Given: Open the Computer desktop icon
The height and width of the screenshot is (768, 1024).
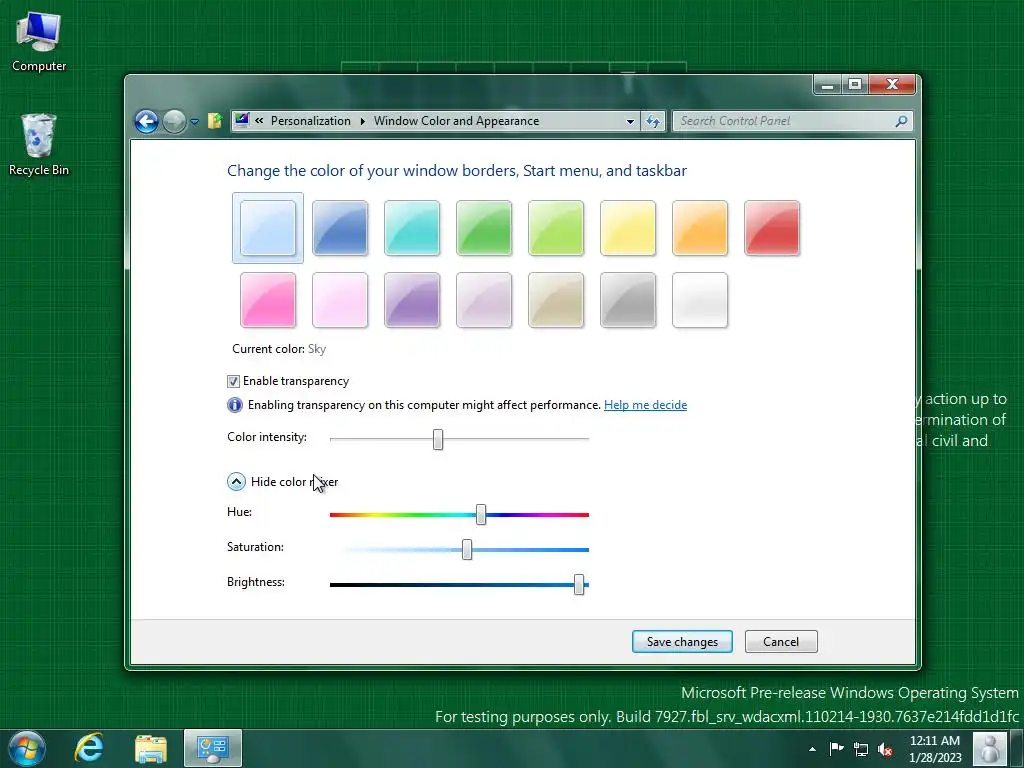Looking at the screenshot, I should (39, 42).
